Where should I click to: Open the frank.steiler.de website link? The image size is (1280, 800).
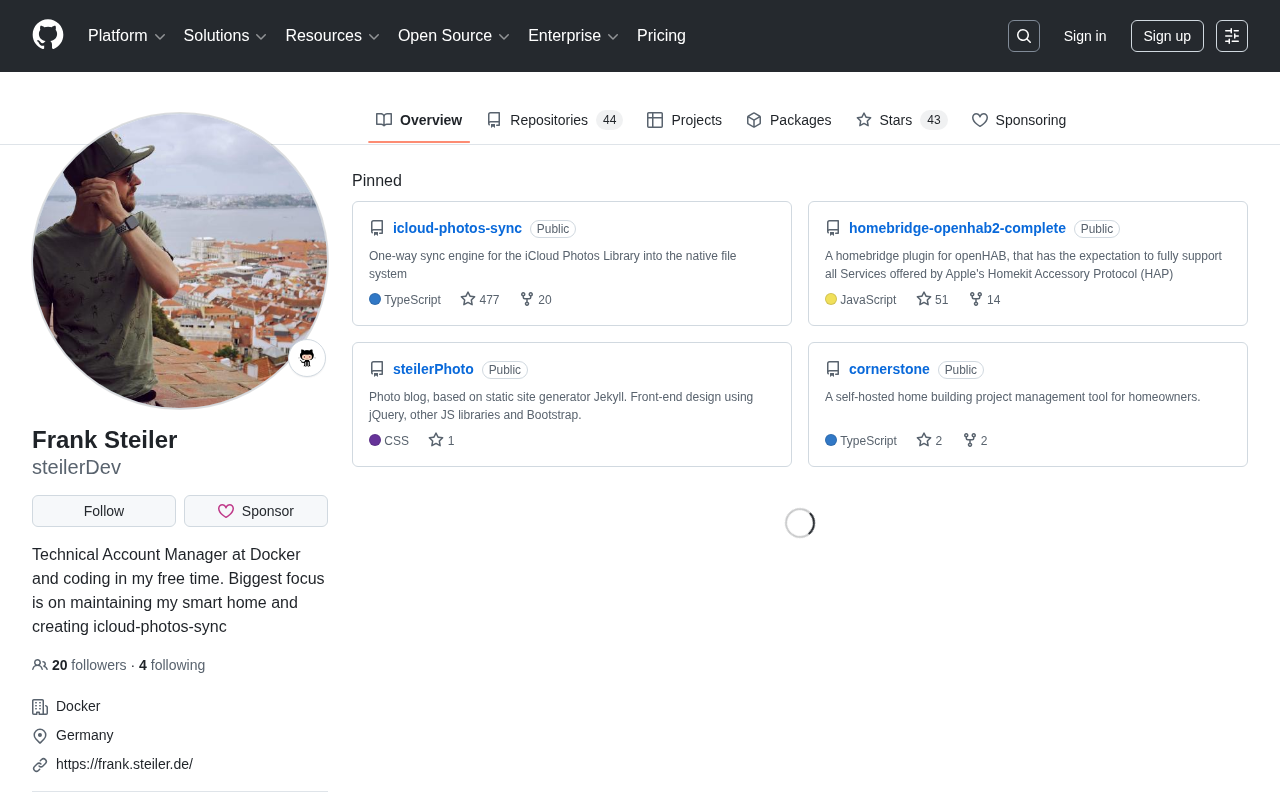click(124, 764)
